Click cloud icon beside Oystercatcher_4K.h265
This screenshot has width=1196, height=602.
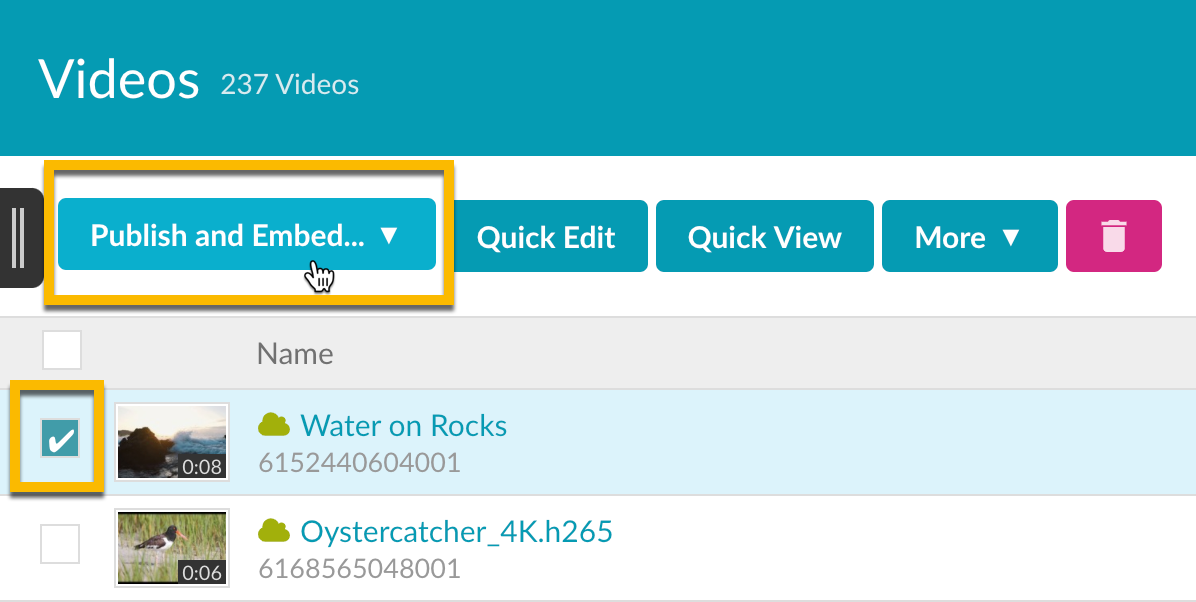pyautogui.click(x=274, y=530)
